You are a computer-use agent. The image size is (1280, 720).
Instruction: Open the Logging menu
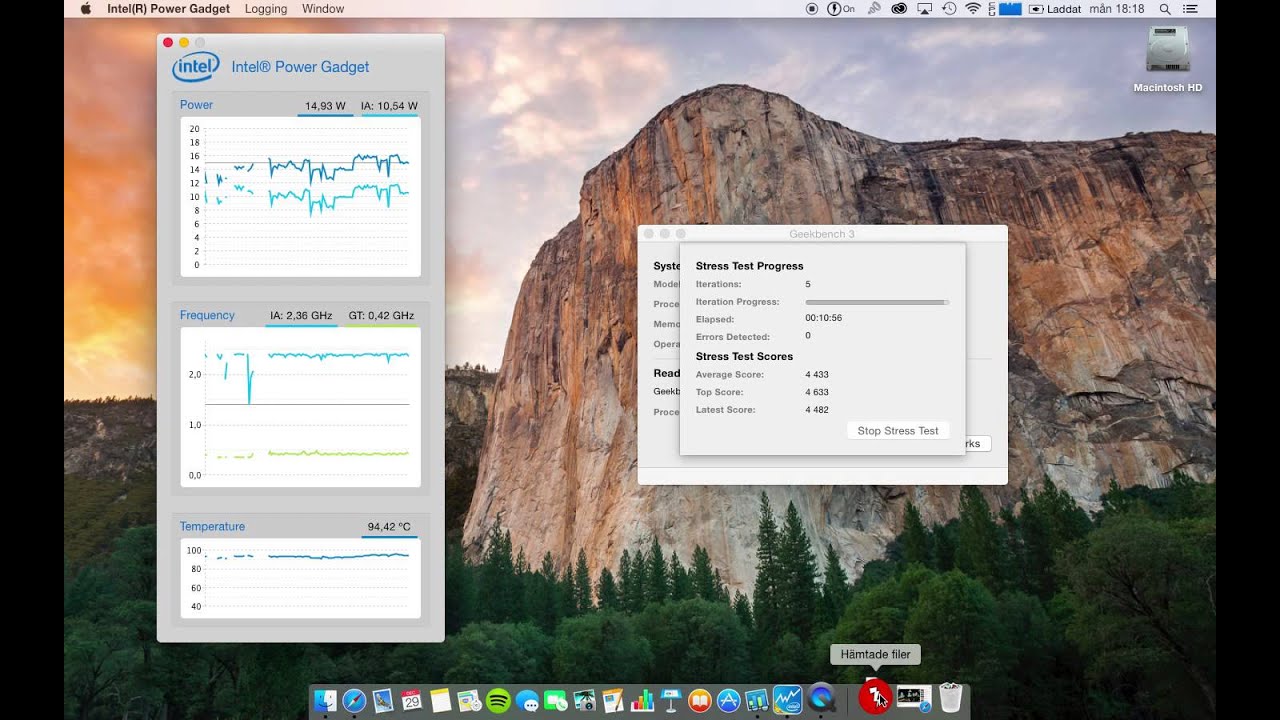(266, 9)
